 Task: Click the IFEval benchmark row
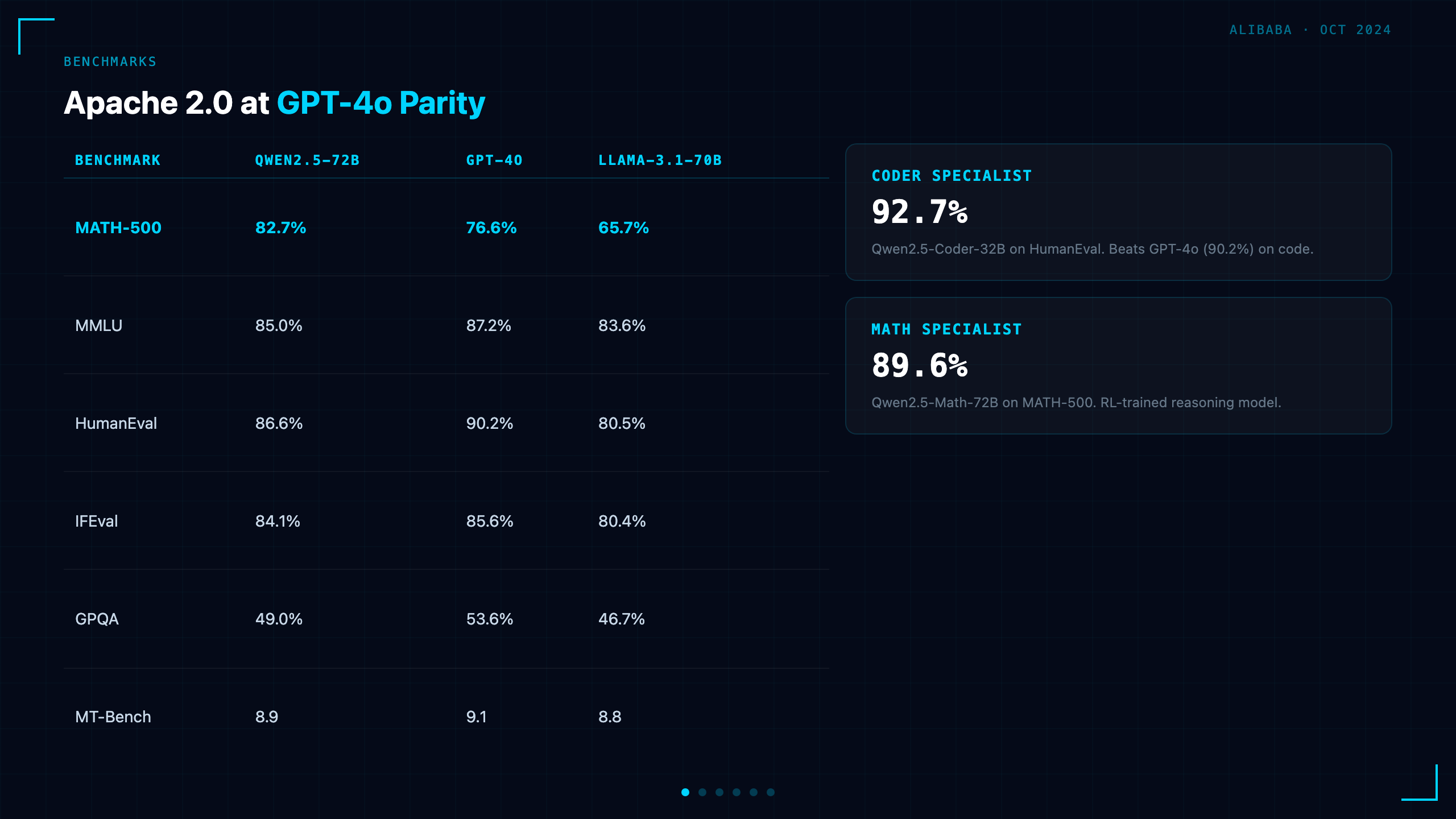446,521
